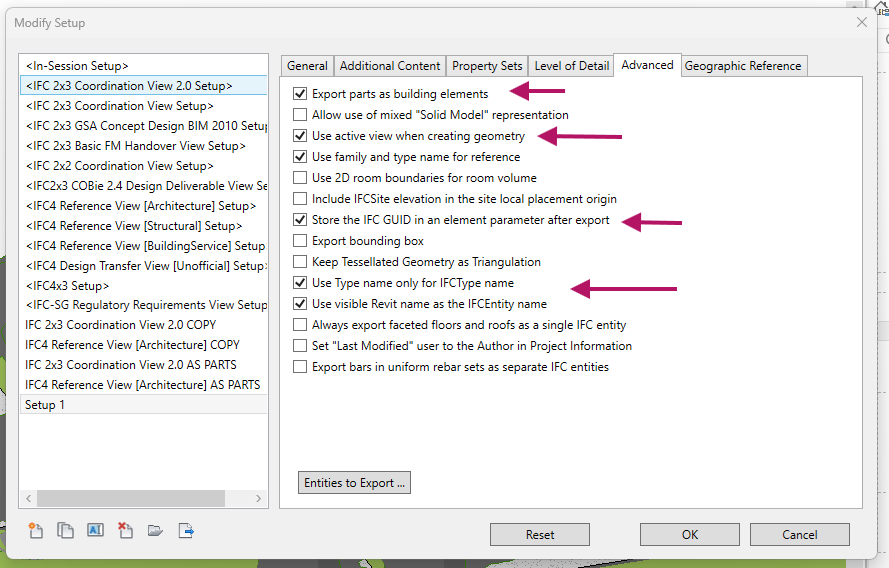Viewport: 889px width, 568px height.
Task: Click the Cancel button
Action: pos(799,535)
